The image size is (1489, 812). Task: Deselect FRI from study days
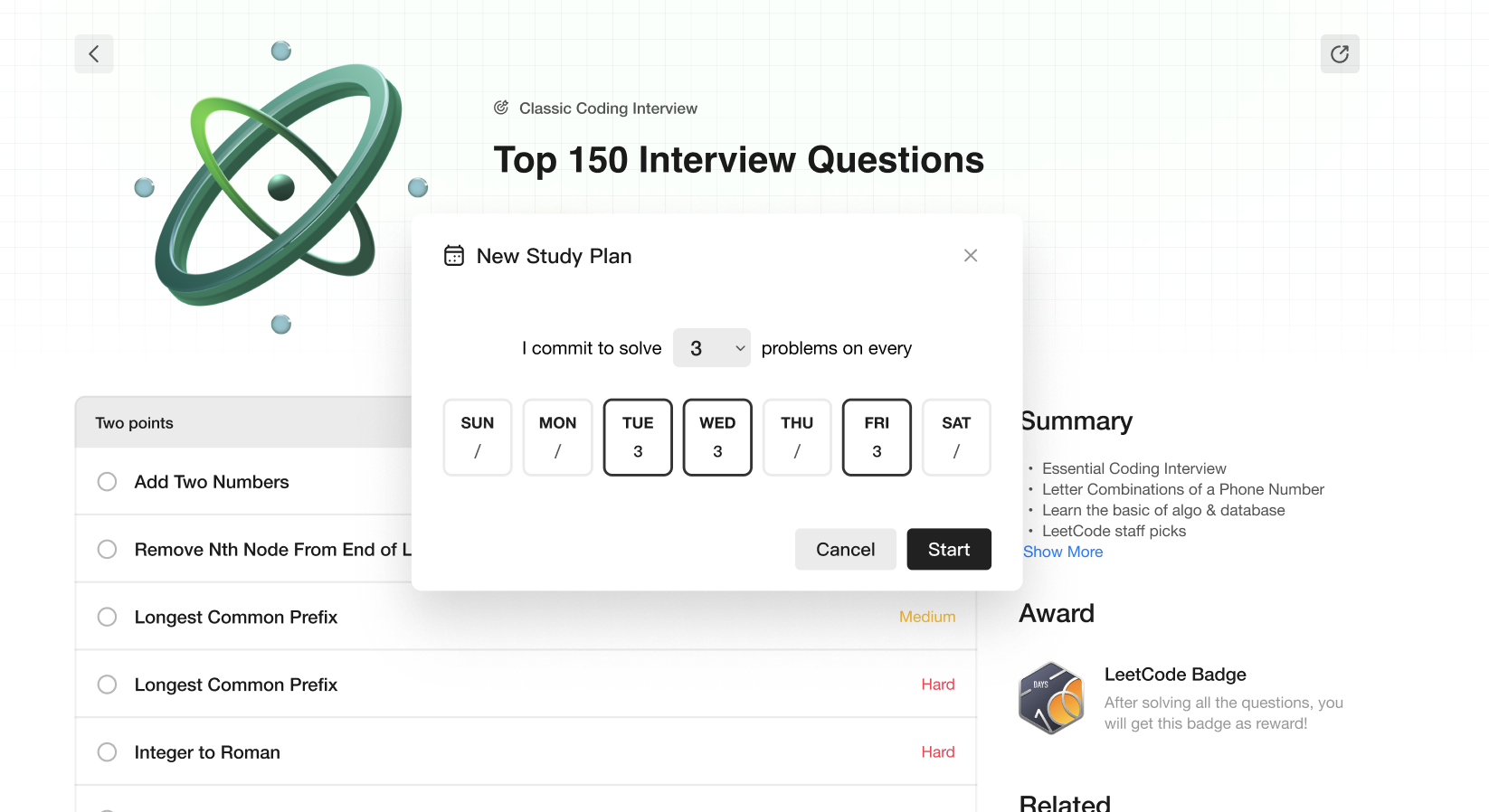tap(877, 438)
